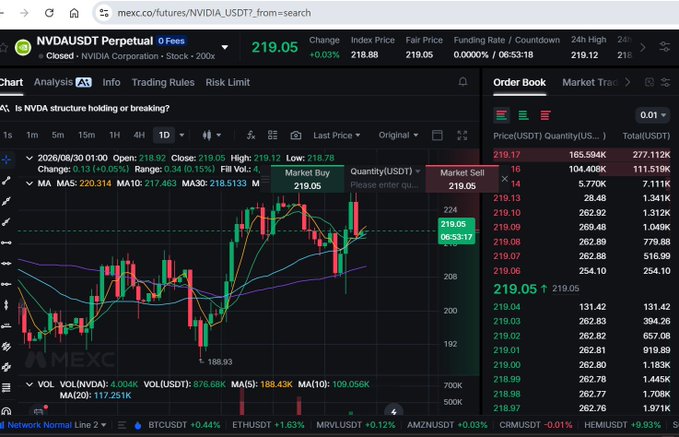The width and height of the screenshot is (679, 437).
Task: Open site info icon in address bar
Action: 104,13
